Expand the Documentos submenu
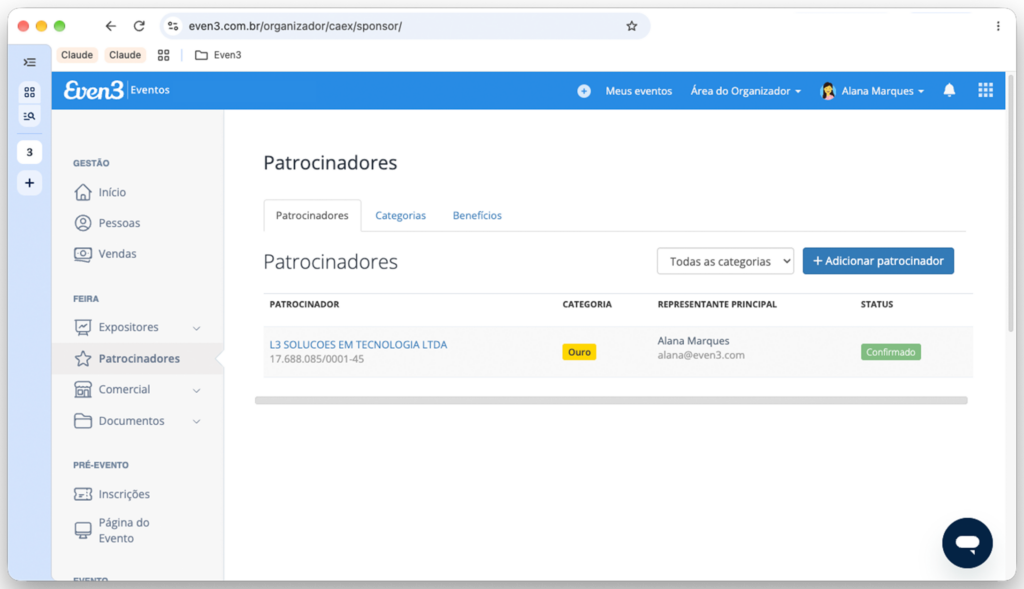 tap(197, 422)
